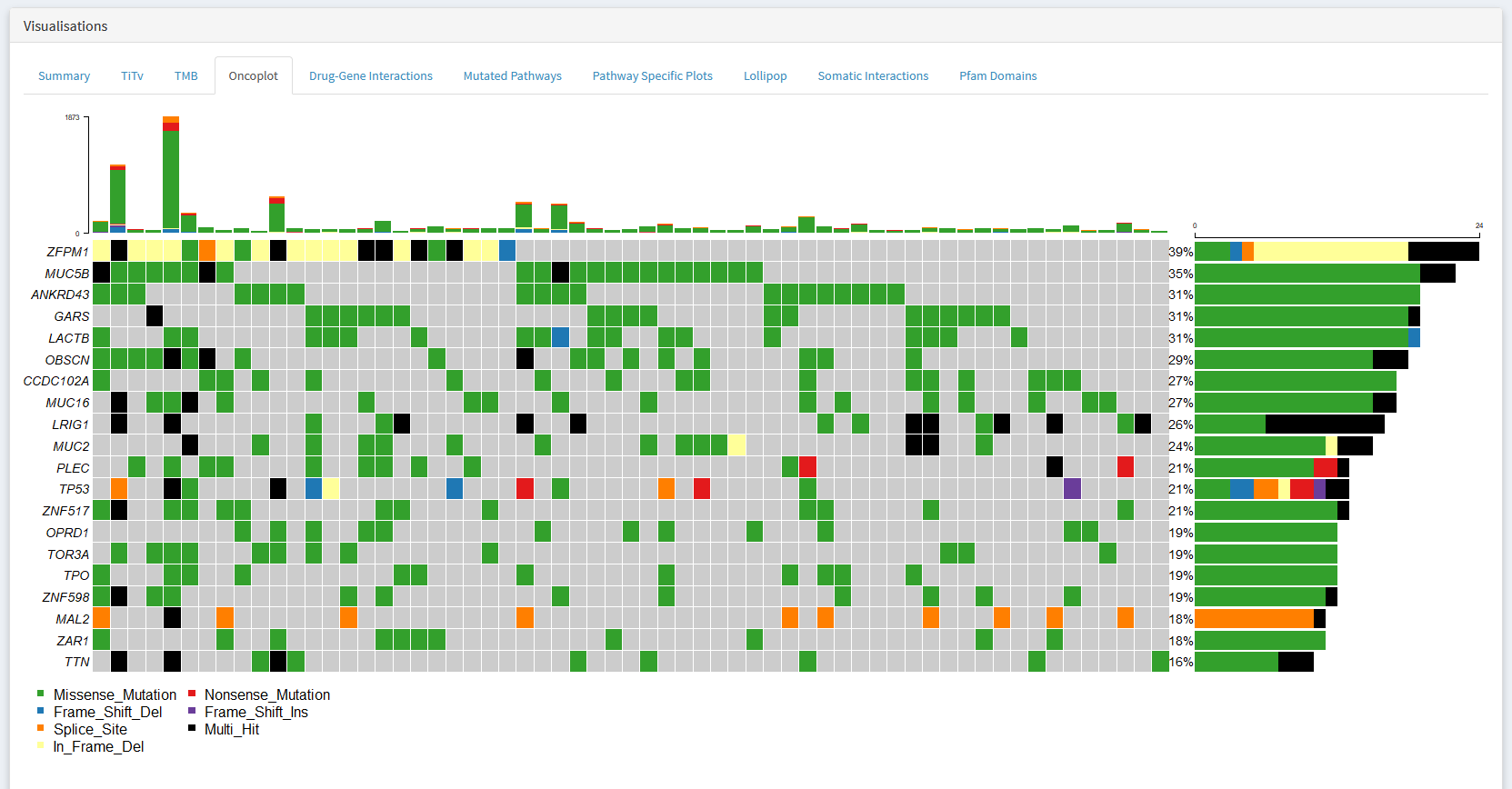Click the ZNF598 gene label

pyautogui.click(x=66, y=597)
